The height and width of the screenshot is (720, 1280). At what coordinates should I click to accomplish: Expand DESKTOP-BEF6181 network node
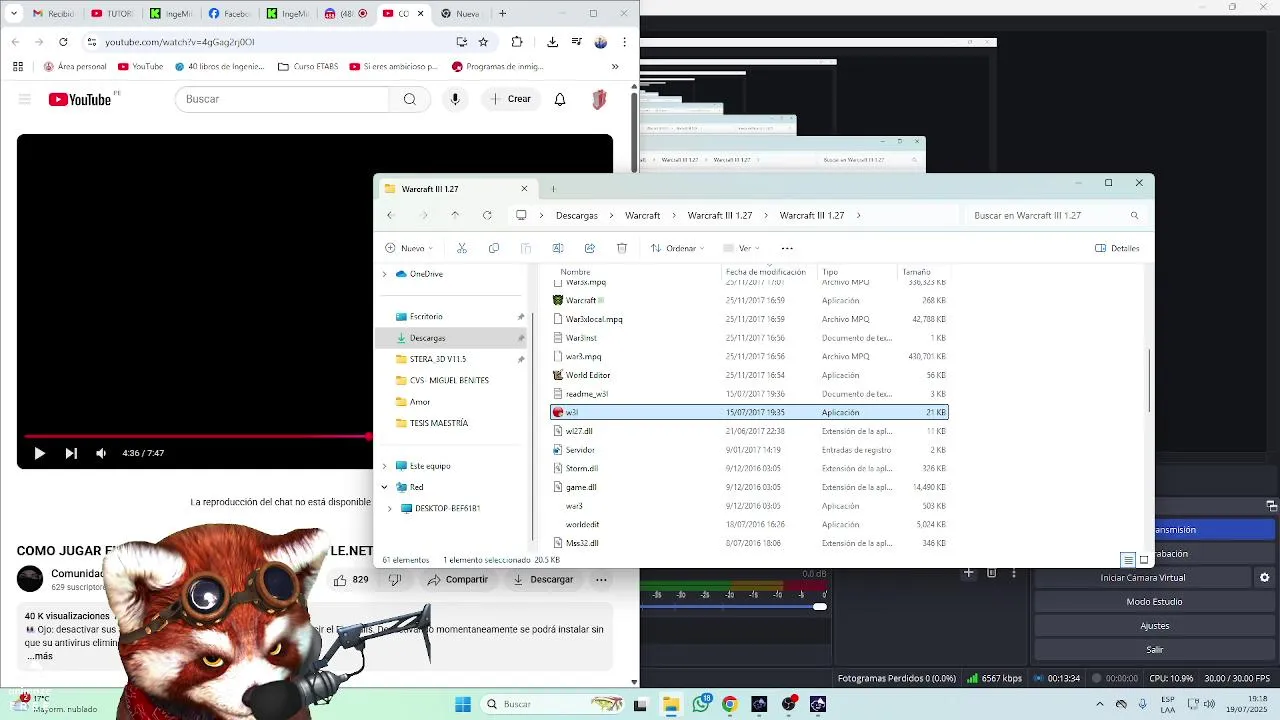click(x=390, y=508)
